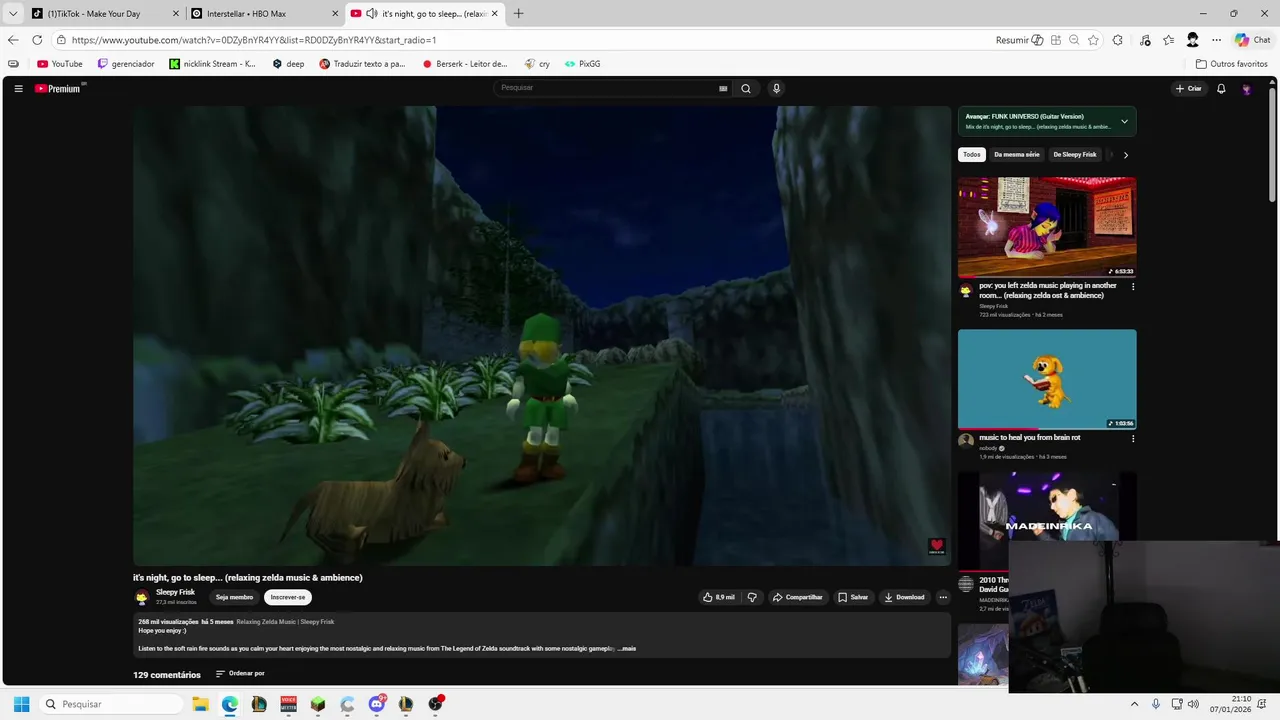Open YouTube notifications bell
This screenshot has width=1280, height=720.
coord(1221,88)
